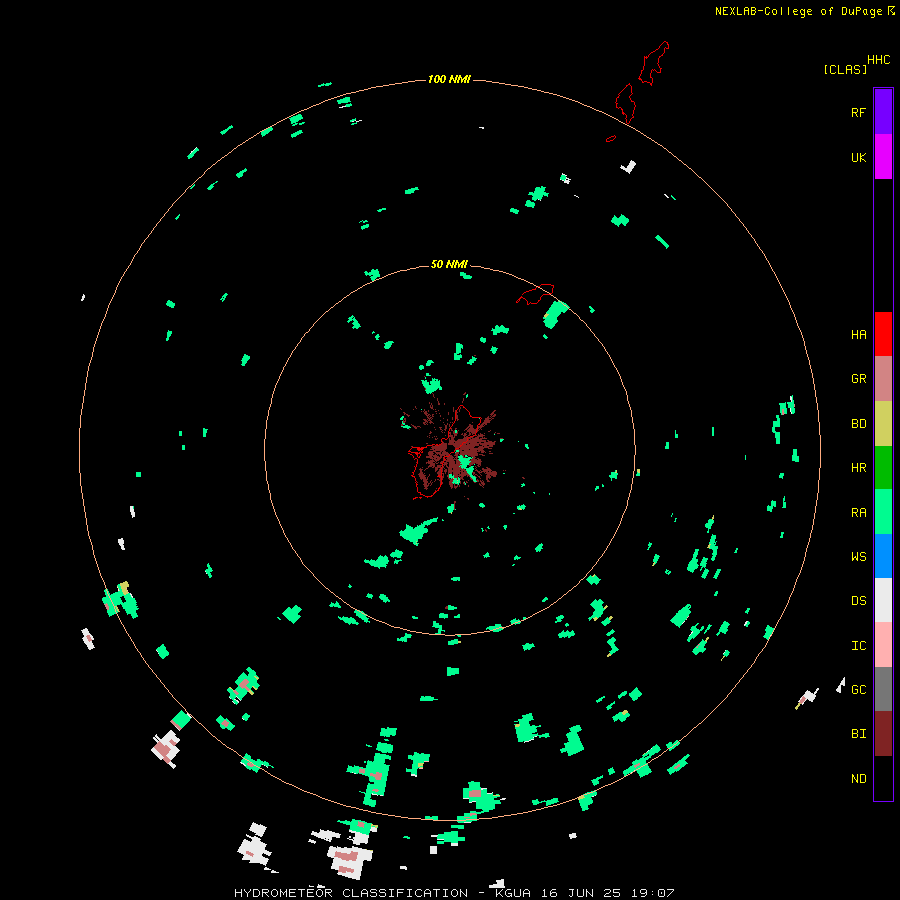Click the HR legend label

point(858,468)
